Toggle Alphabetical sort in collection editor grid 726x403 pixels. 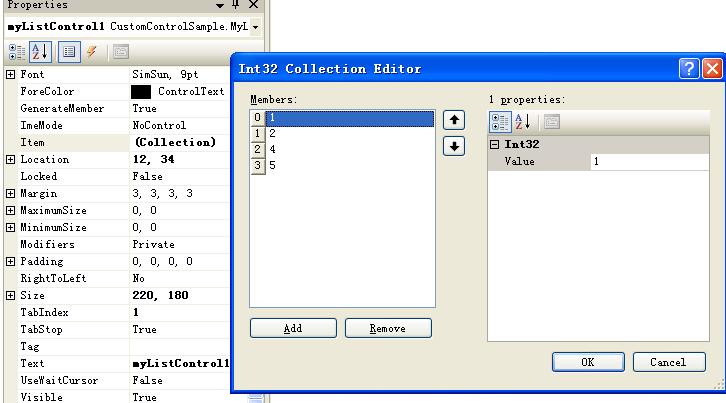click(522, 122)
